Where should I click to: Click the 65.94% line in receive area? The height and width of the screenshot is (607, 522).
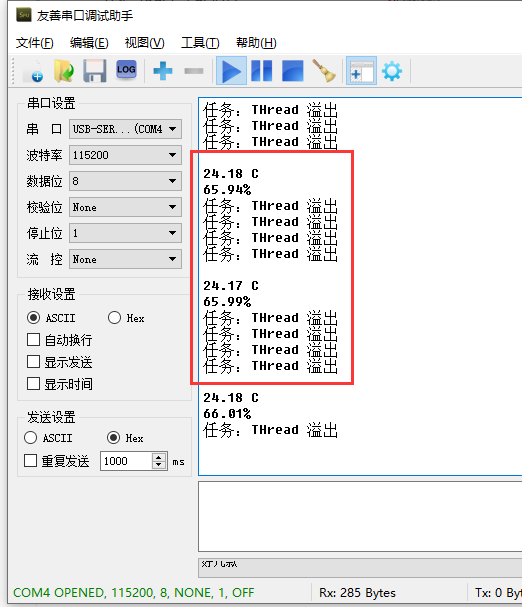point(227,190)
